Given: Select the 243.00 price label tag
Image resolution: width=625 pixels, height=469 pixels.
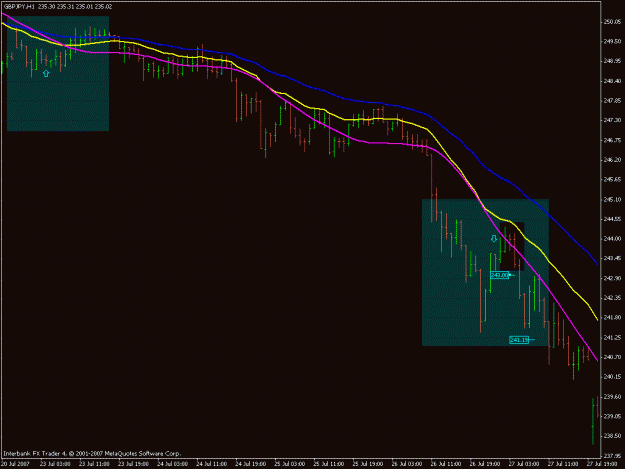Looking at the screenshot, I should tap(499, 275).
